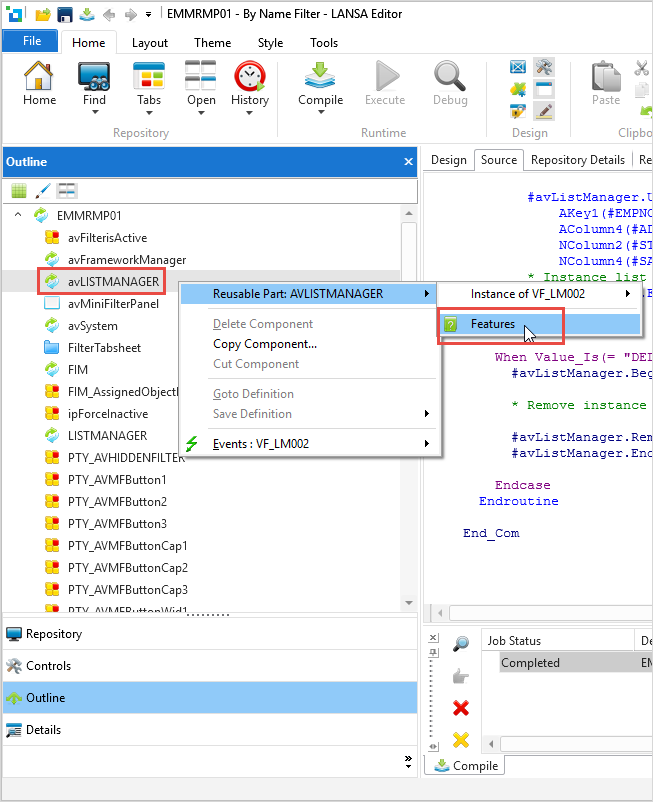The width and height of the screenshot is (653, 802).
Task: Open the History dropdown arrow
Action: click(x=250, y=113)
